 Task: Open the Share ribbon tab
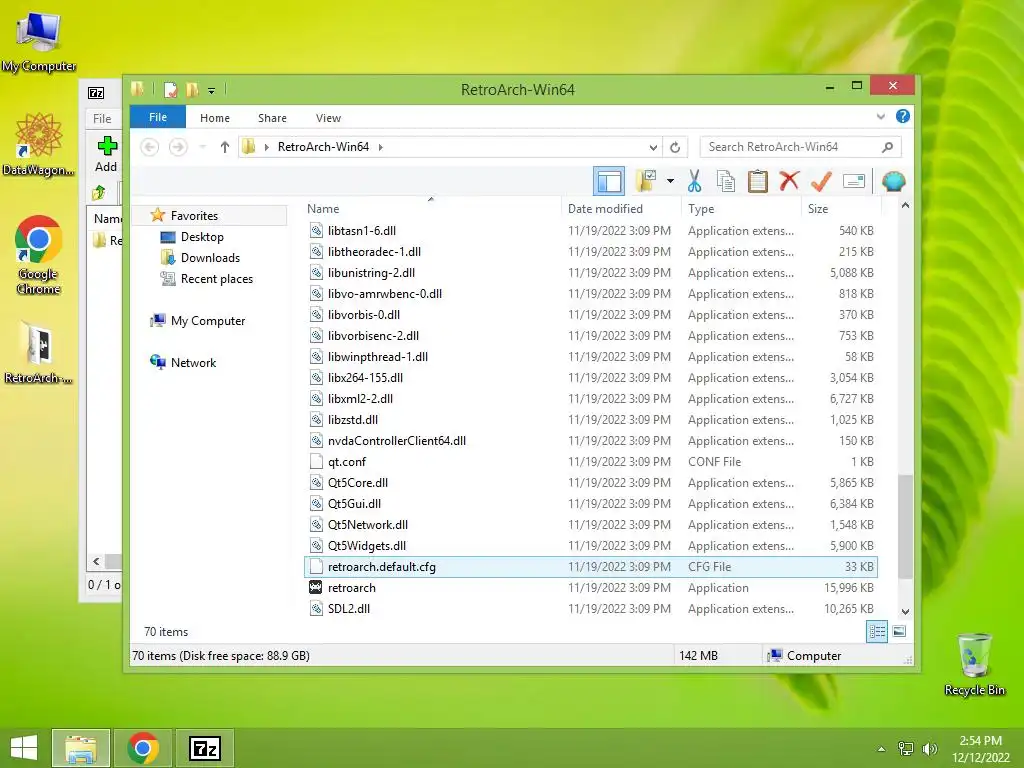(x=272, y=118)
